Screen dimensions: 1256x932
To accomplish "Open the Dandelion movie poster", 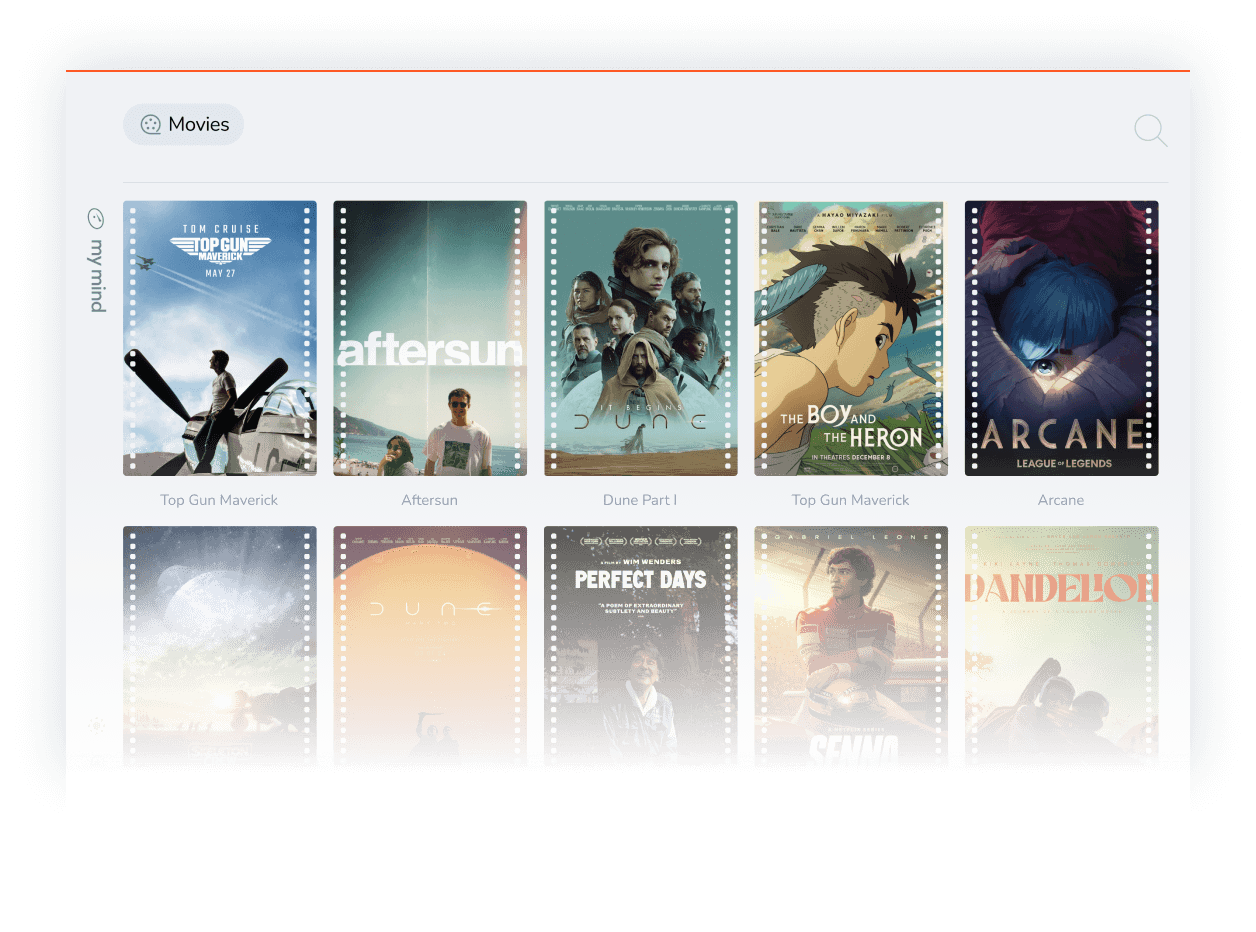I will click(x=1060, y=645).
